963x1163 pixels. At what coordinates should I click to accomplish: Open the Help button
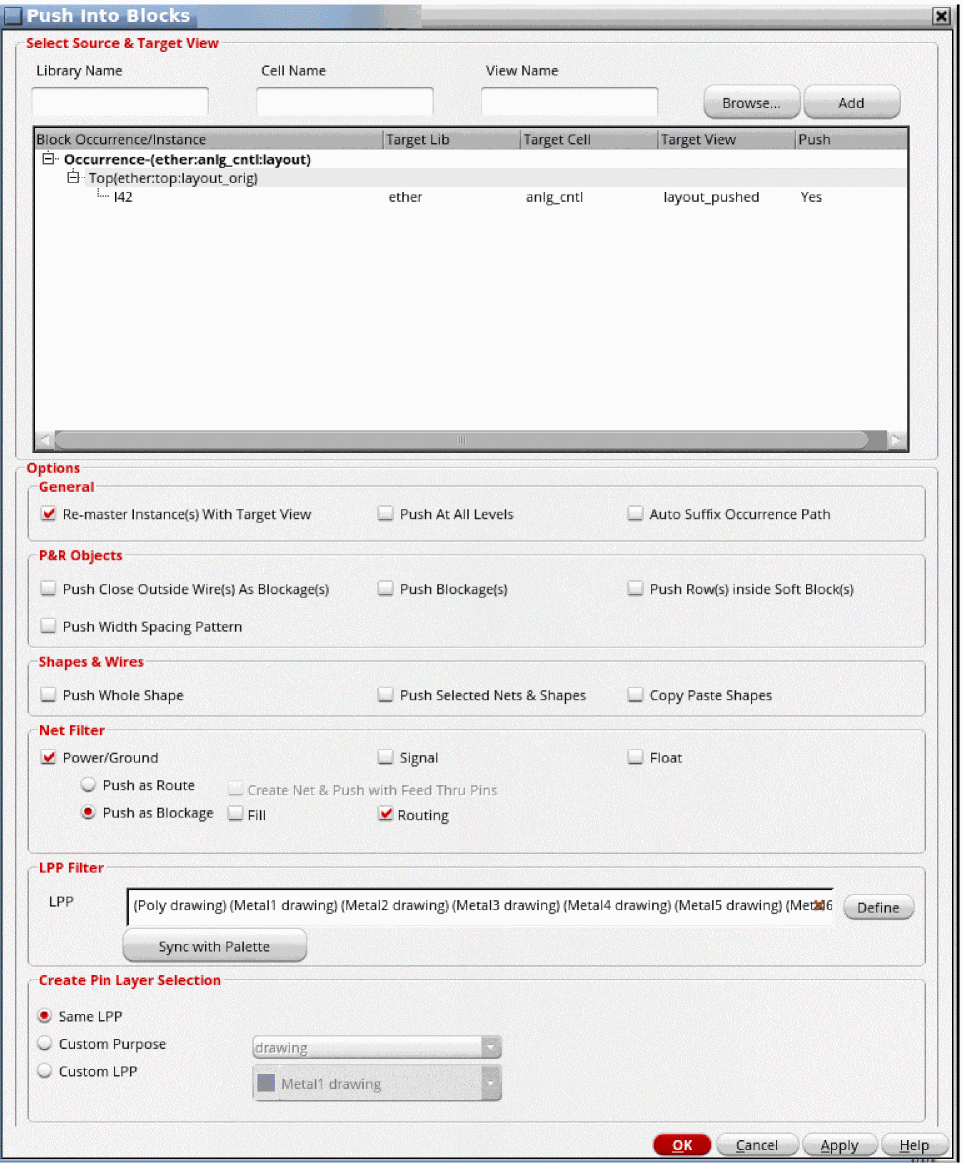914,1144
